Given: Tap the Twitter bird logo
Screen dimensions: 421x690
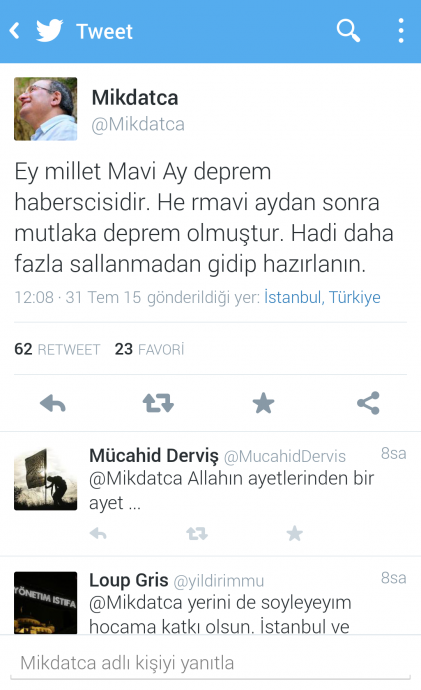Looking at the screenshot, I should tap(49, 31).
